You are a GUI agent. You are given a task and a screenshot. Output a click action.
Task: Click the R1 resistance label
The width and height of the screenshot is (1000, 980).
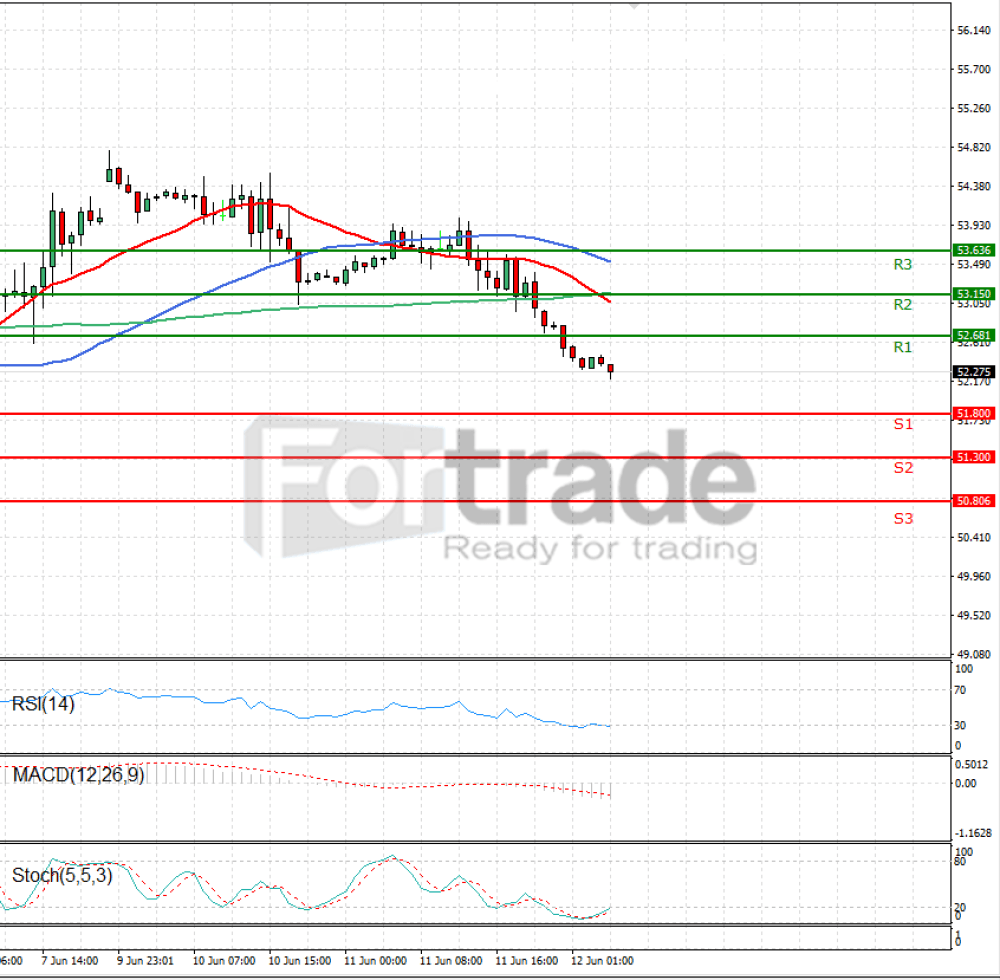[x=902, y=347]
